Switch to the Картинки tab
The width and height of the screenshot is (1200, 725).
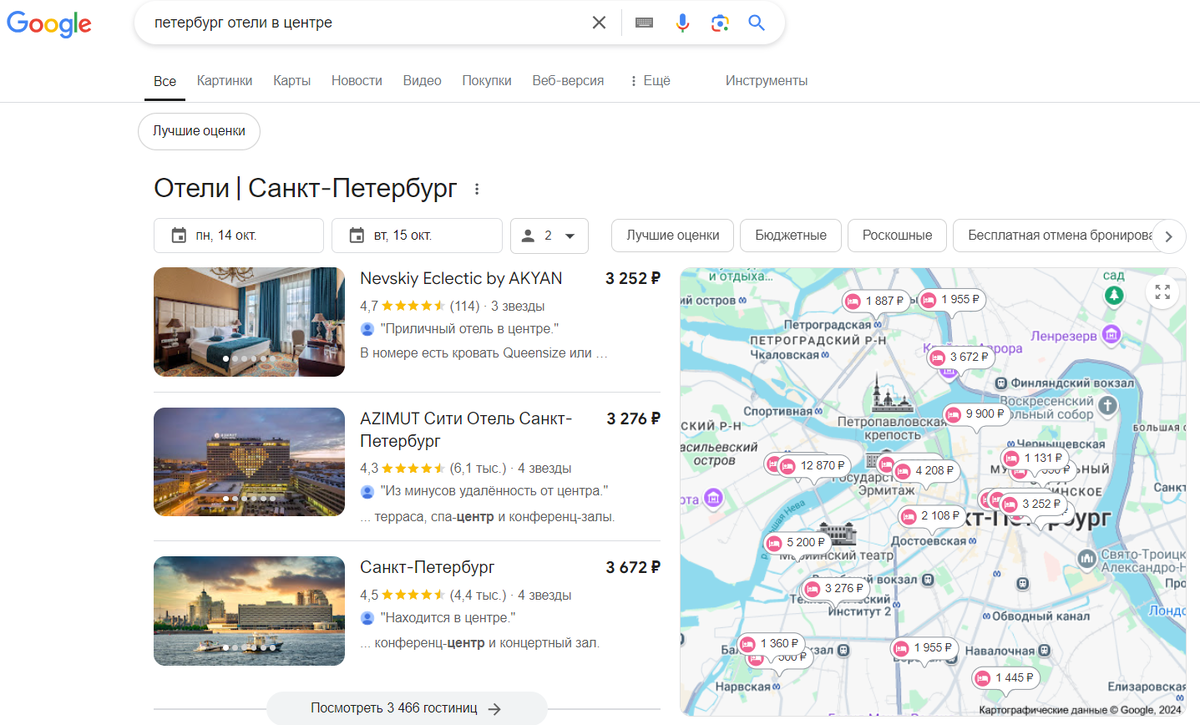[224, 80]
